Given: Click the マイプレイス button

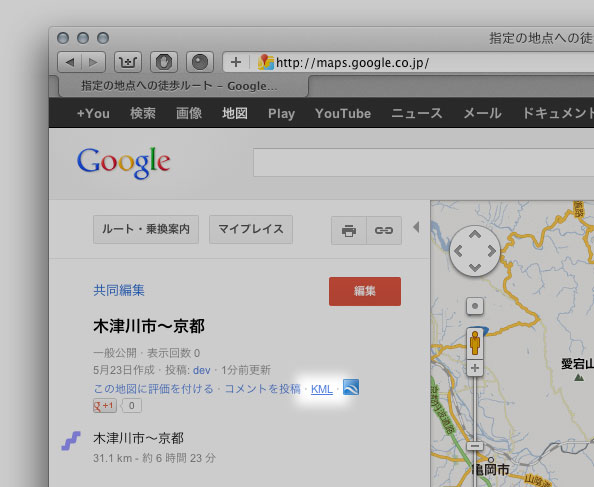Looking at the screenshot, I should pos(251,229).
